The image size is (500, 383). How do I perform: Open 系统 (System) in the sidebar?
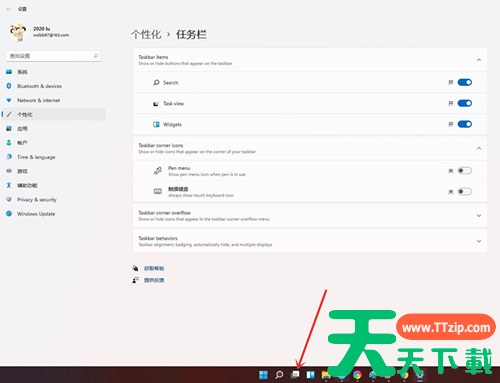pyautogui.click(x=53, y=72)
